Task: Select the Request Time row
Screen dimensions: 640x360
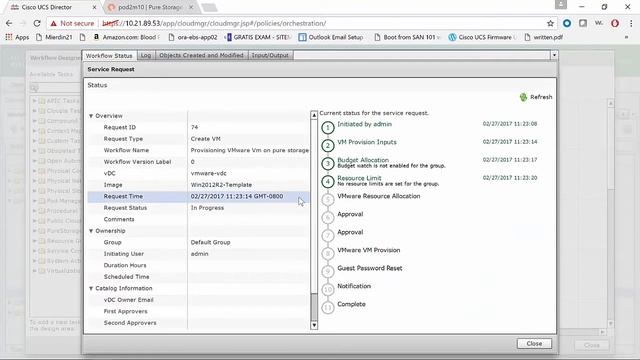Action: (x=198, y=196)
